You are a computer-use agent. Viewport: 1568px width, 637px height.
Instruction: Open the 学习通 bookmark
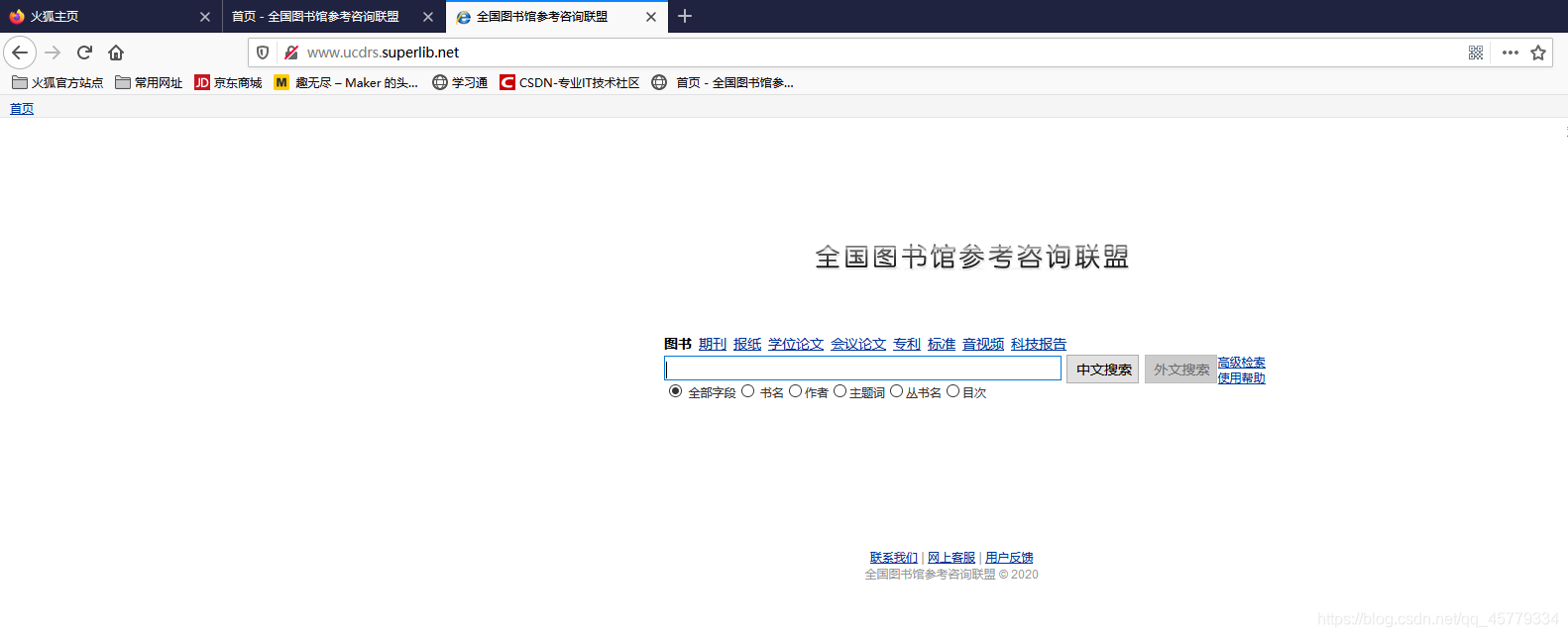[460, 82]
